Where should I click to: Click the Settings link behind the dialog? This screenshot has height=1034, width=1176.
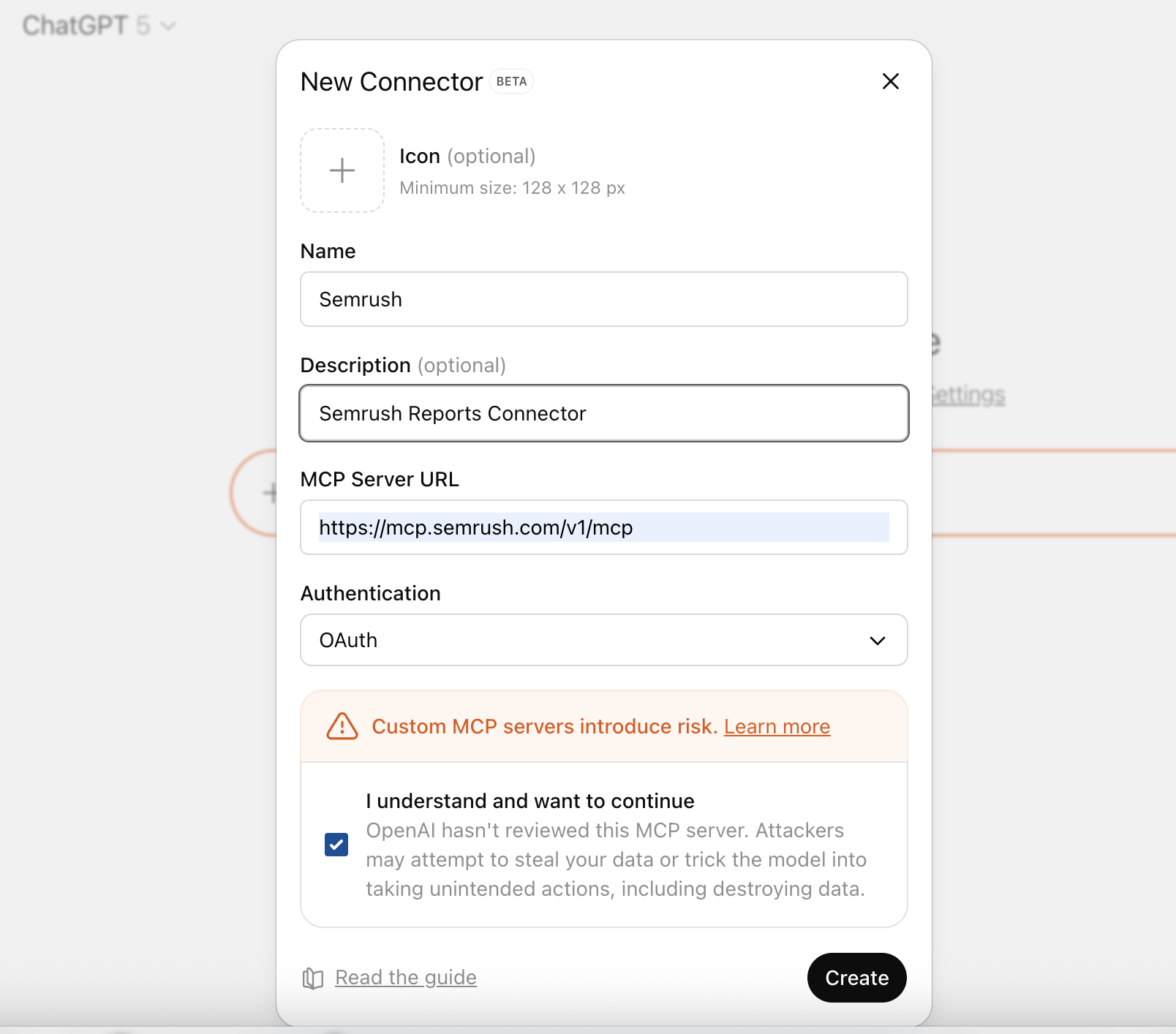(965, 394)
